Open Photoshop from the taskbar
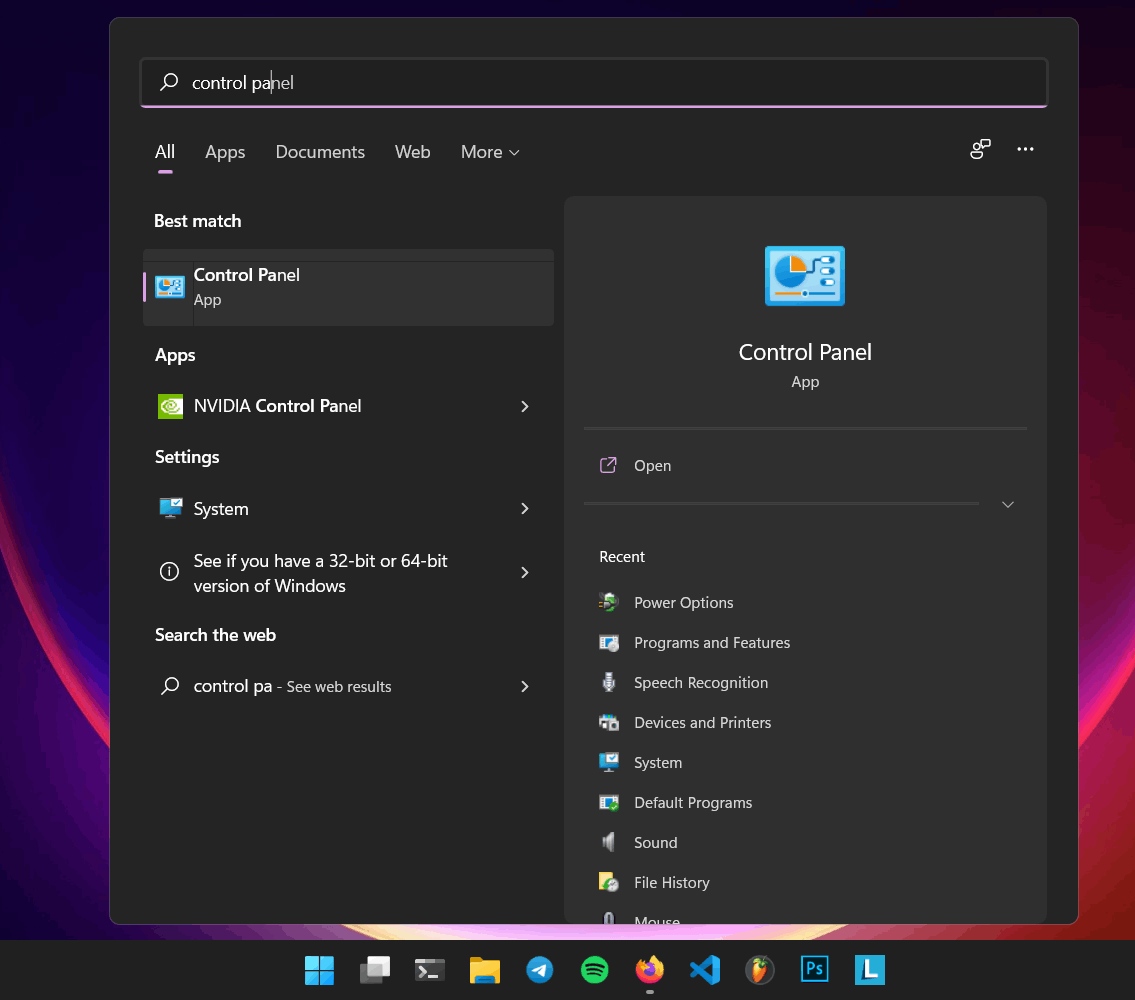1135x1000 pixels. pyautogui.click(x=814, y=970)
